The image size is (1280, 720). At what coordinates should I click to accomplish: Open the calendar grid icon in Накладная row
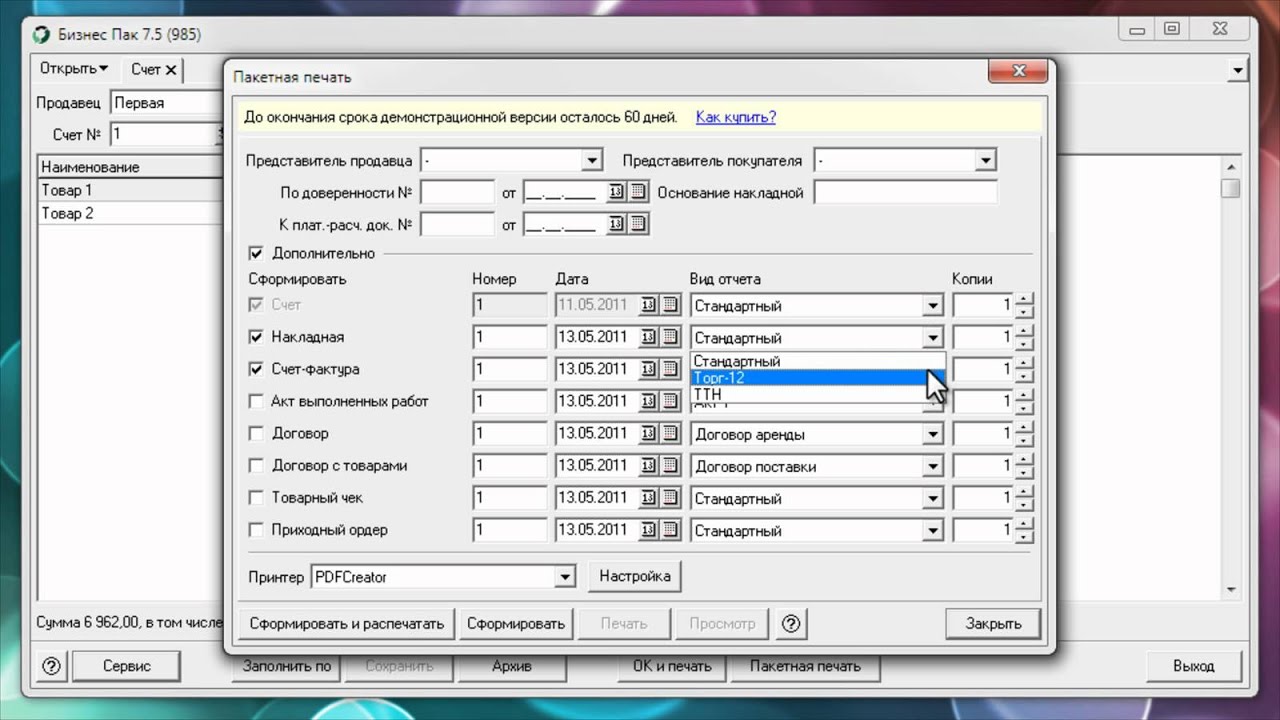[669, 337]
